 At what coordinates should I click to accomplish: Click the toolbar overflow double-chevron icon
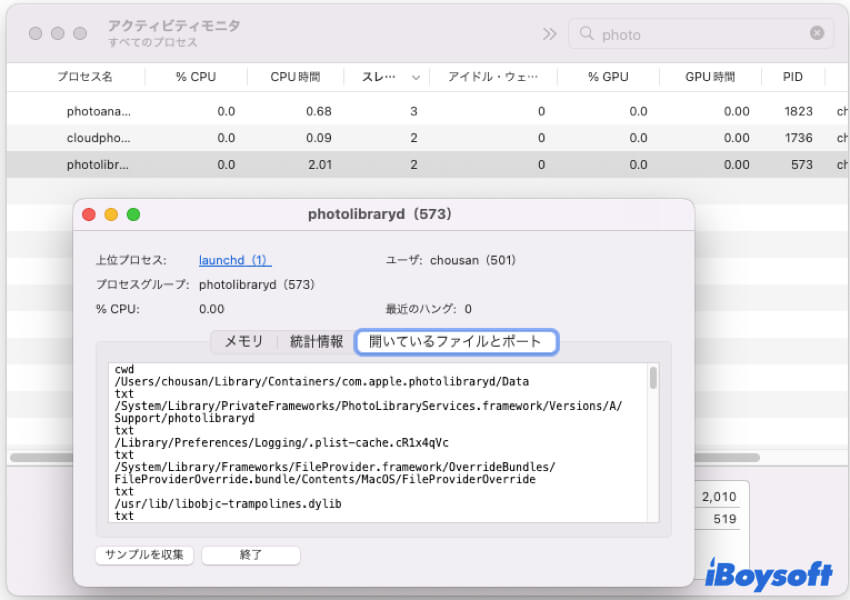549,34
